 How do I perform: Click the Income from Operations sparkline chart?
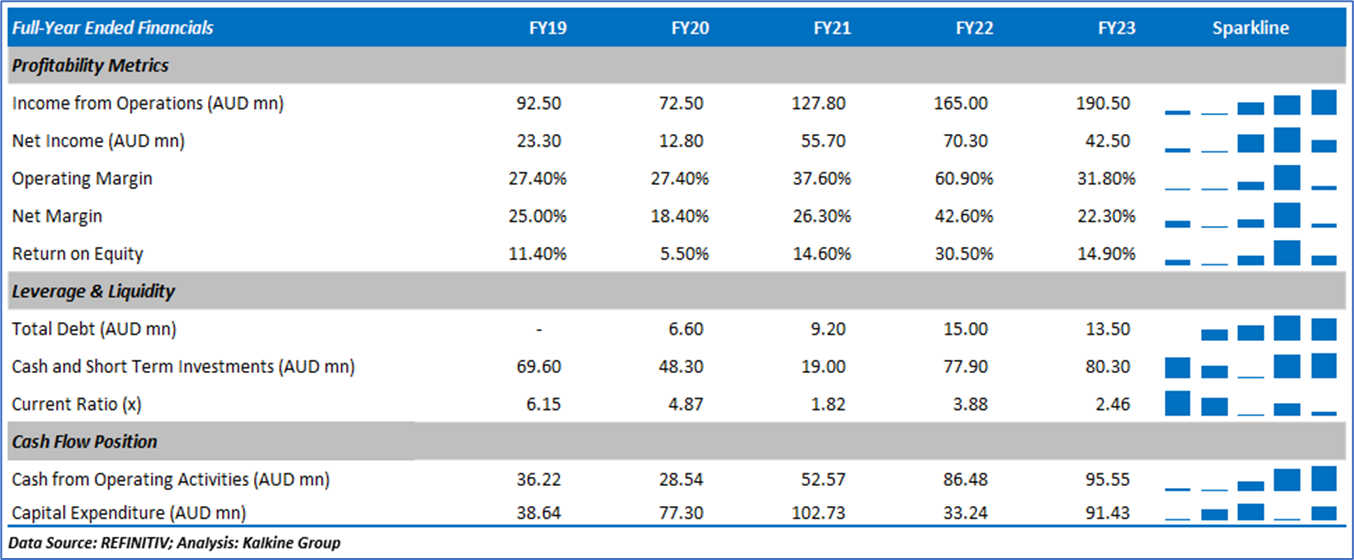point(1251,103)
